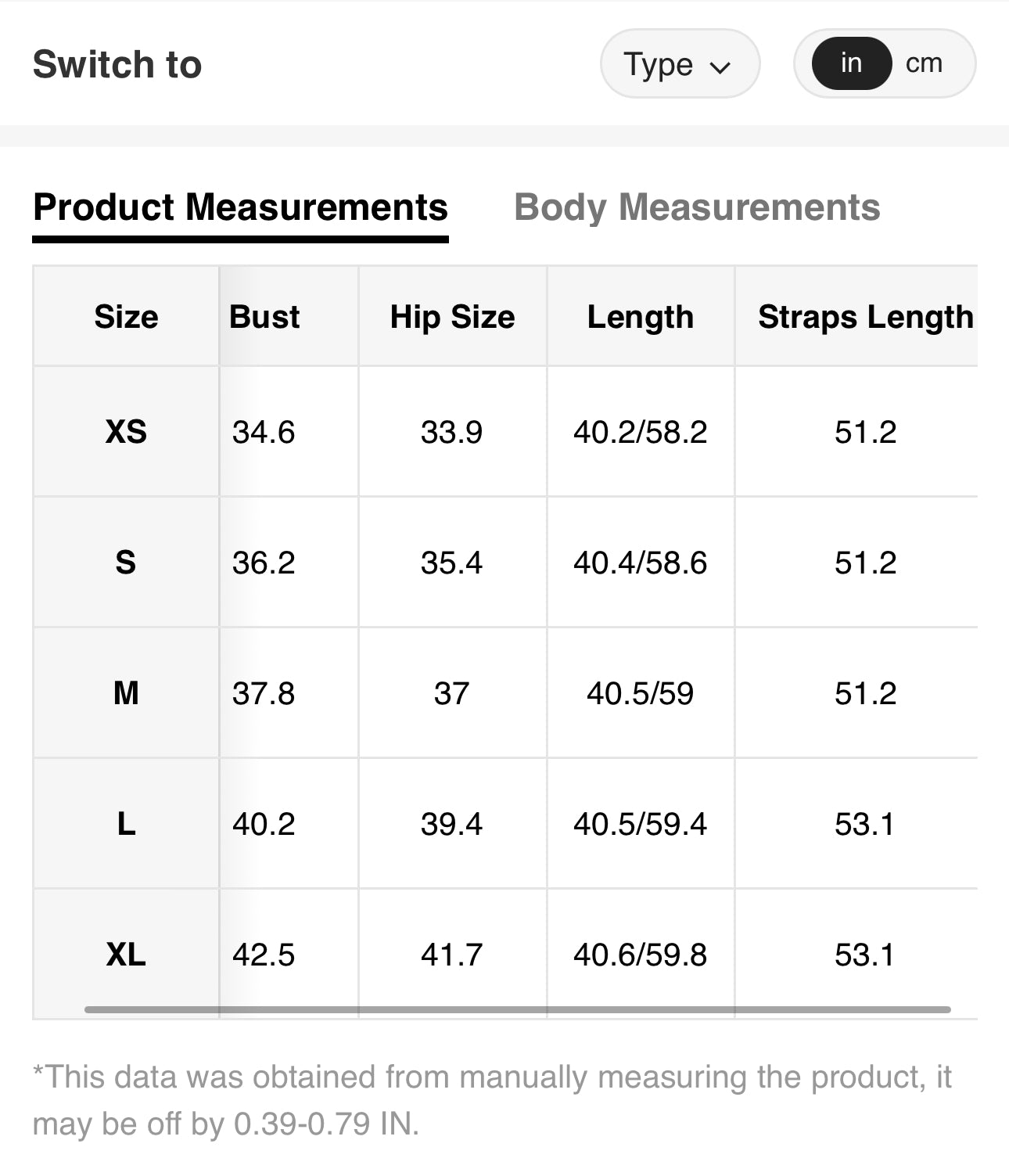This screenshot has width=1009, height=1176.
Task: Select the L size row label
Action: [x=126, y=824]
